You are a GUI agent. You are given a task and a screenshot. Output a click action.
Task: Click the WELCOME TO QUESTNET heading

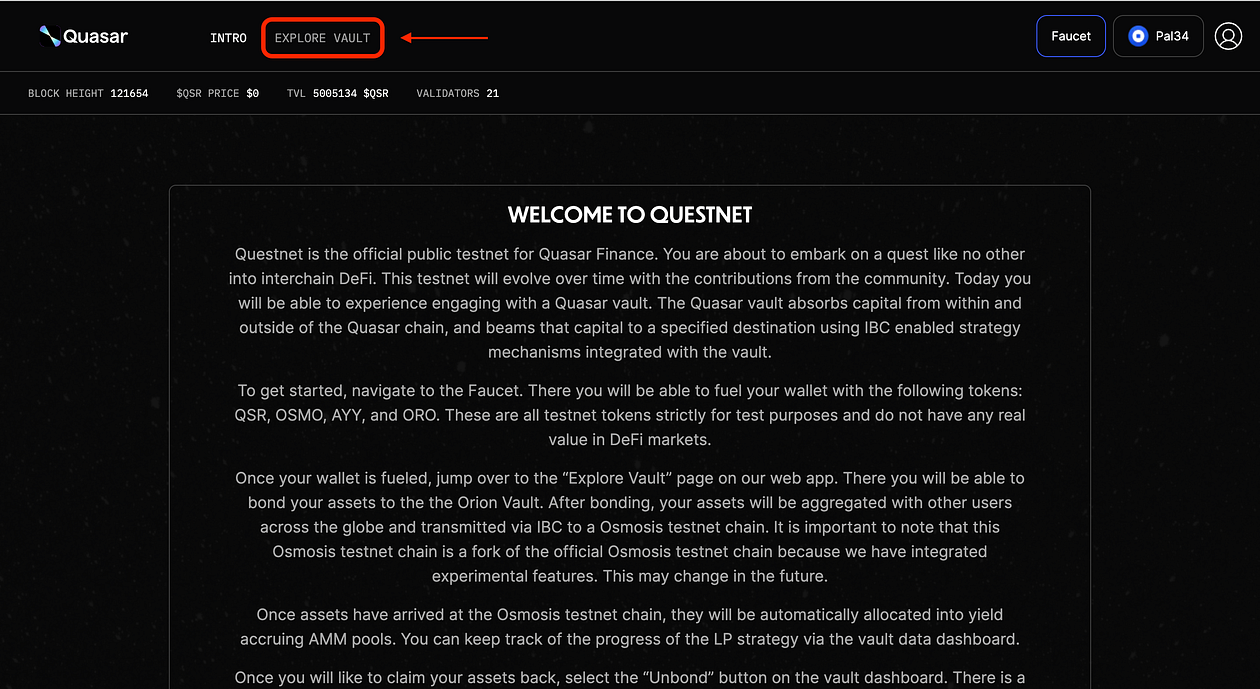tap(630, 214)
